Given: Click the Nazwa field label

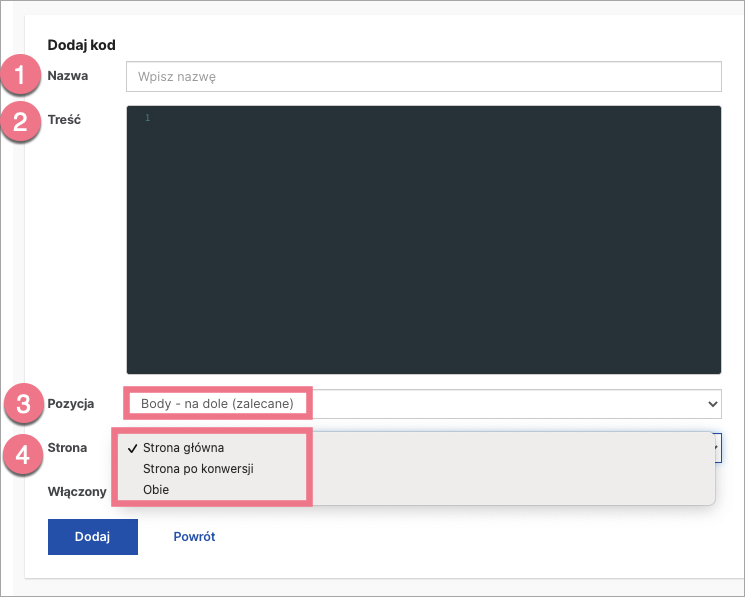Looking at the screenshot, I should point(68,76).
